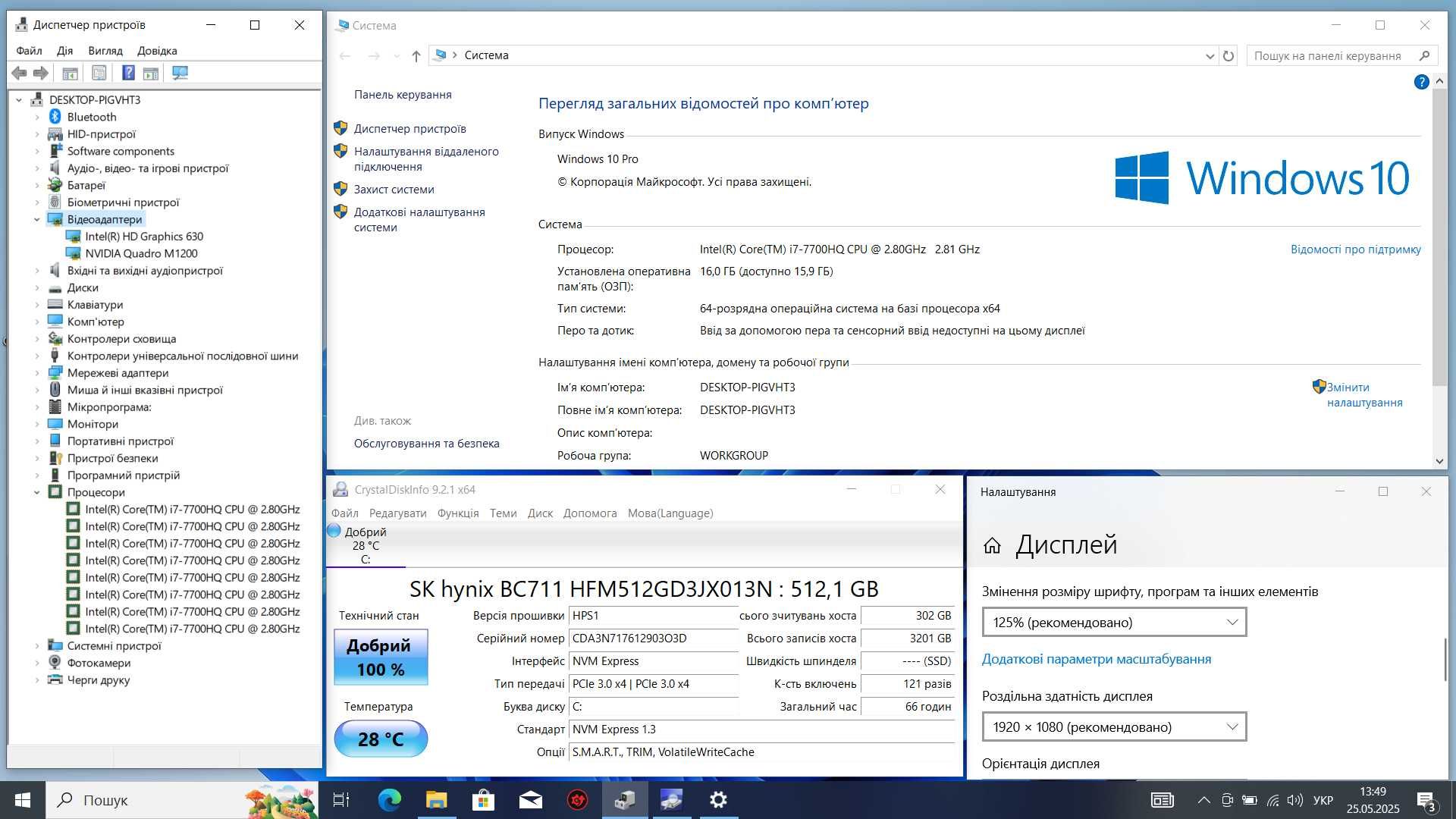Click the Добрий 100 % health status button
The image size is (1456, 819).
tap(381, 657)
